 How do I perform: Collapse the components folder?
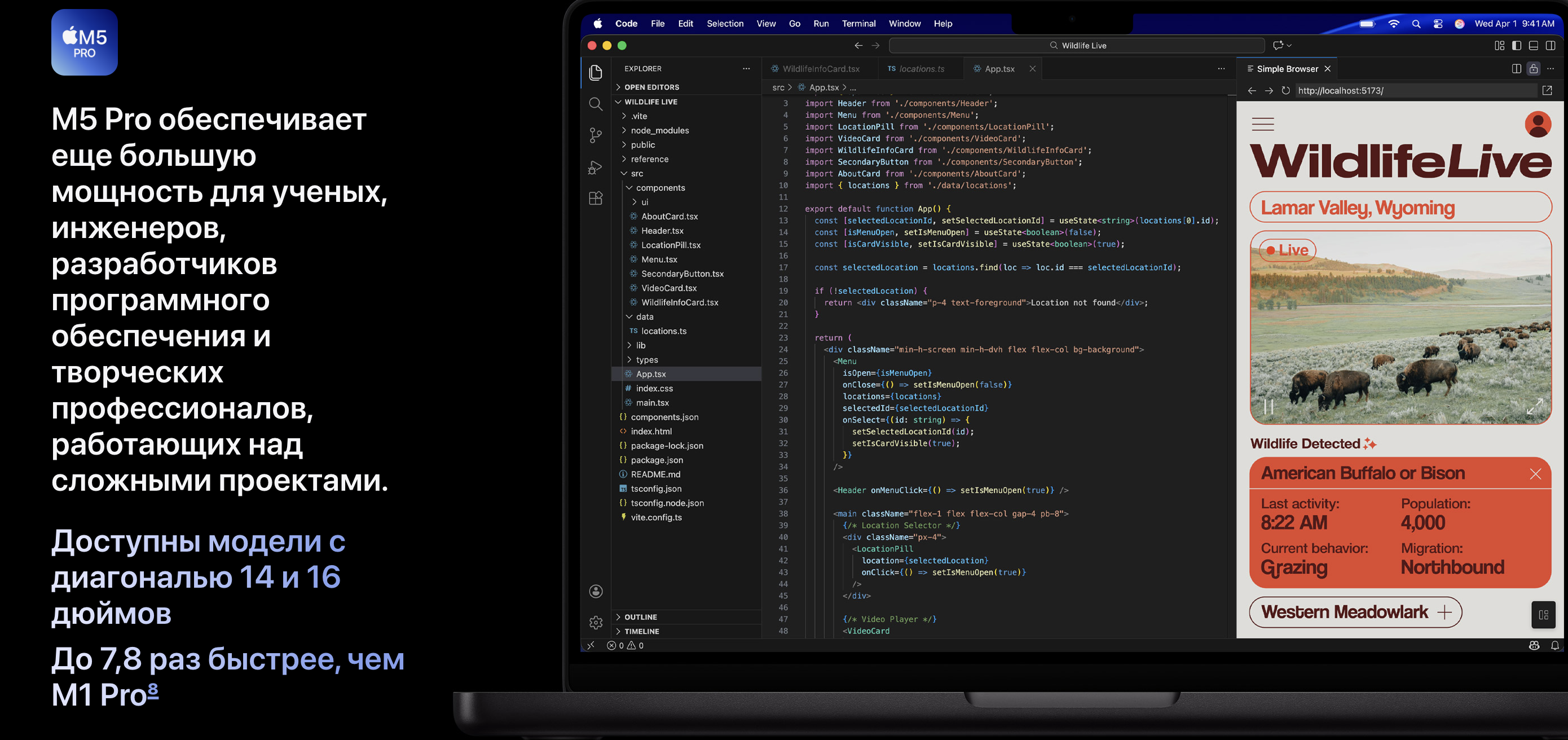[x=660, y=187]
